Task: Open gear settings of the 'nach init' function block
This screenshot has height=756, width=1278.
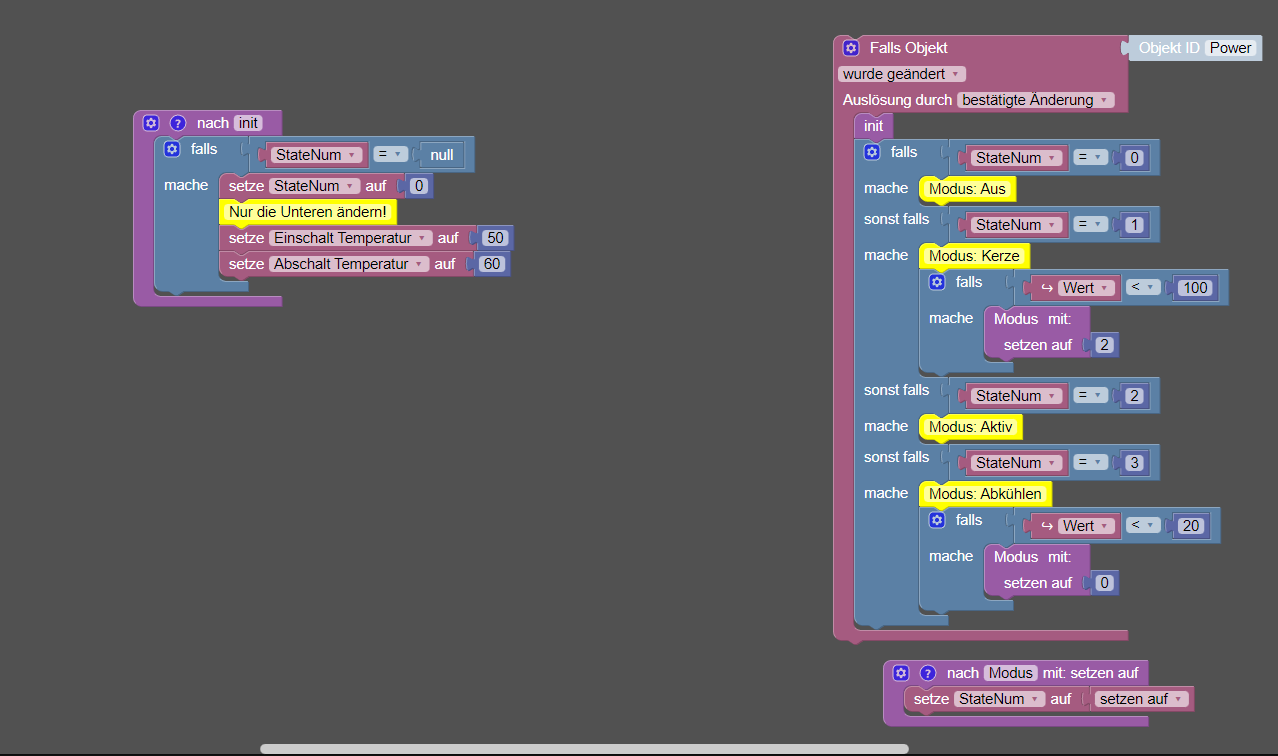Action: click(151, 123)
